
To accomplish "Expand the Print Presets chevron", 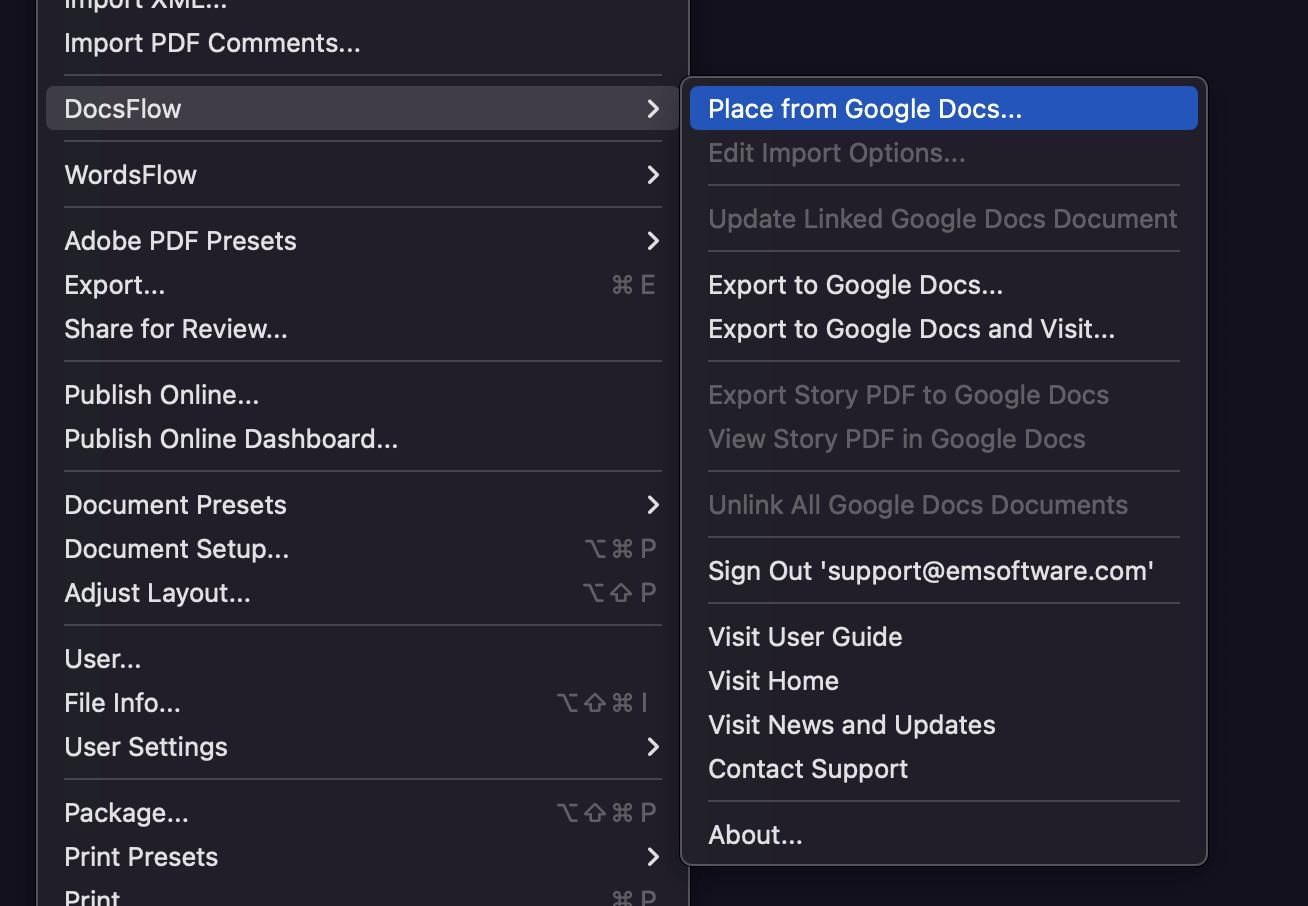I will click(653, 857).
